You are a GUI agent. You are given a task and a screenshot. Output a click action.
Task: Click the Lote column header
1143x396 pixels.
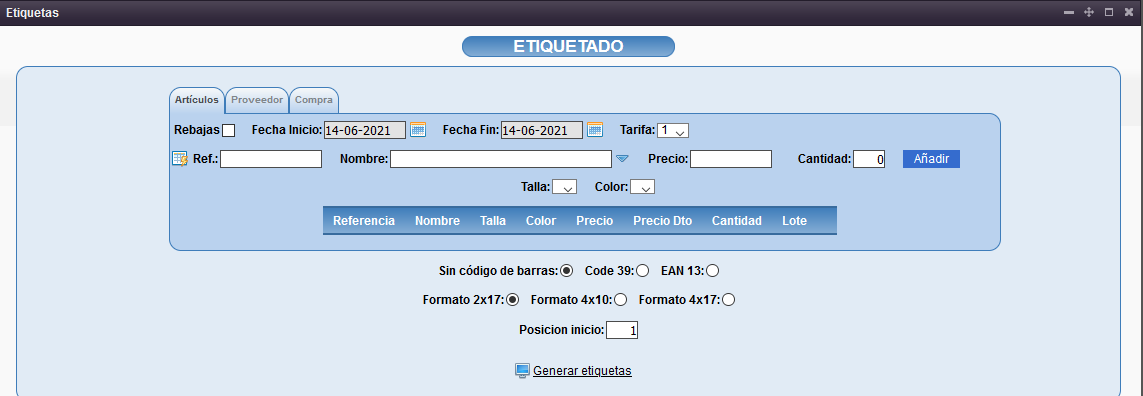point(795,221)
